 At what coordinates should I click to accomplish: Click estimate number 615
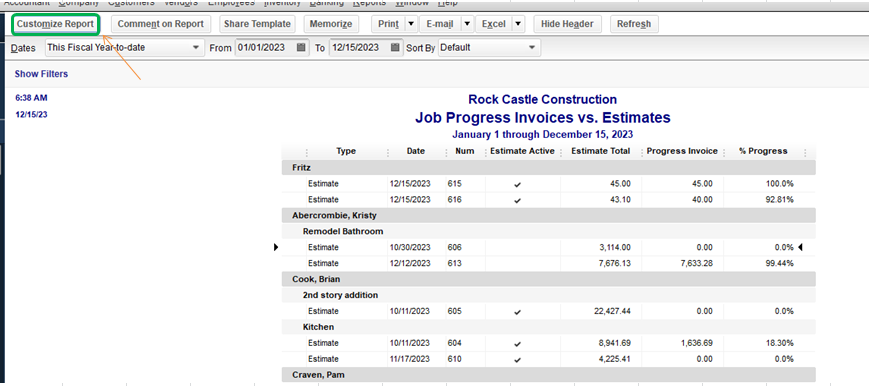point(455,184)
